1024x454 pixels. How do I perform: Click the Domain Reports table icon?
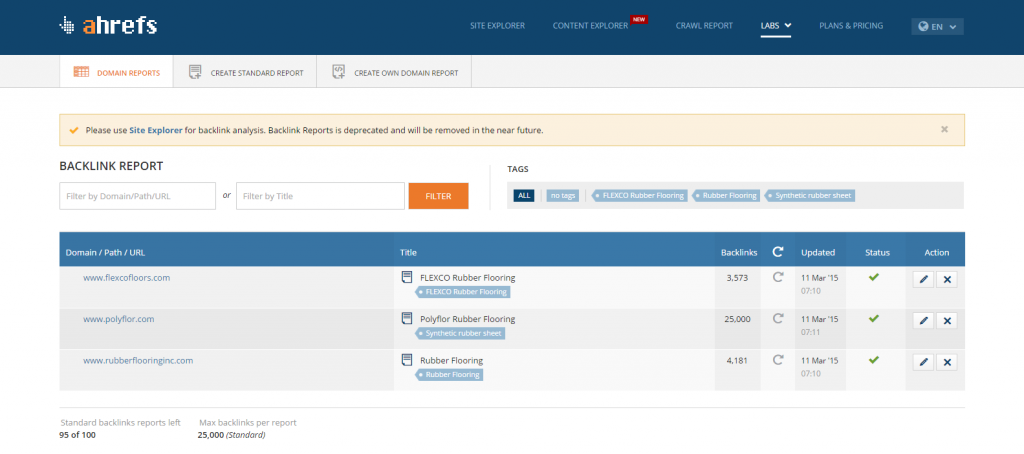(x=81, y=72)
